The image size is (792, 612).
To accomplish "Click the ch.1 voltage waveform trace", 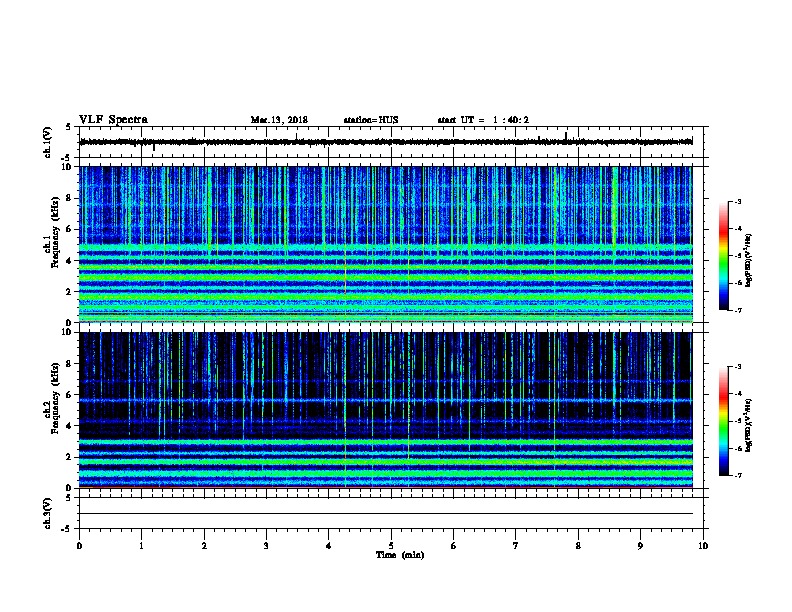I will coord(386,142).
